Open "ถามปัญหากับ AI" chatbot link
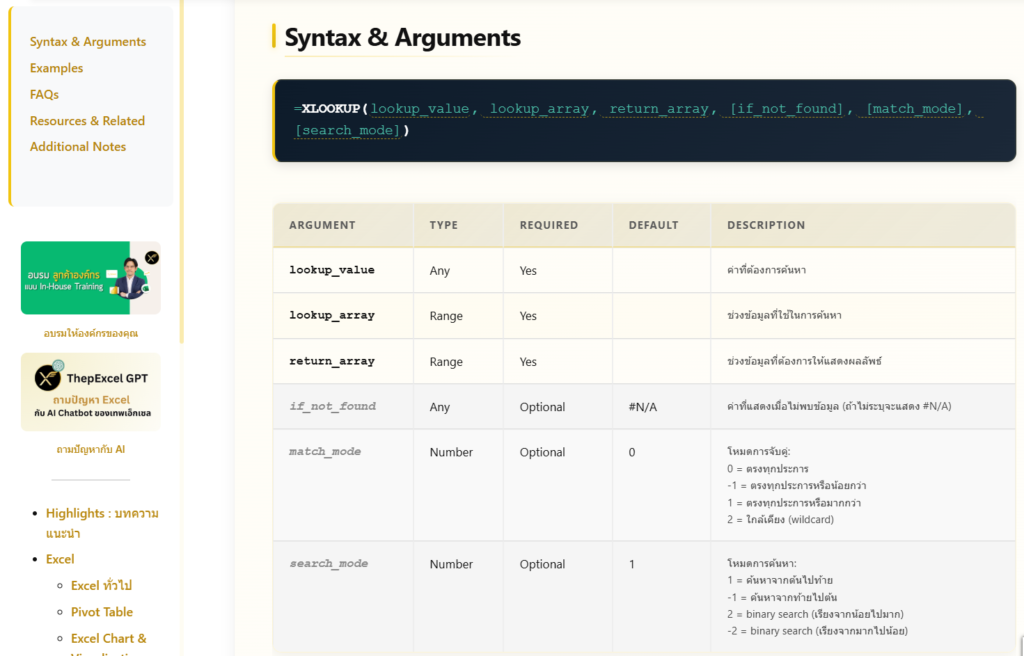Viewport: 1024px width, 656px height. (90, 449)
